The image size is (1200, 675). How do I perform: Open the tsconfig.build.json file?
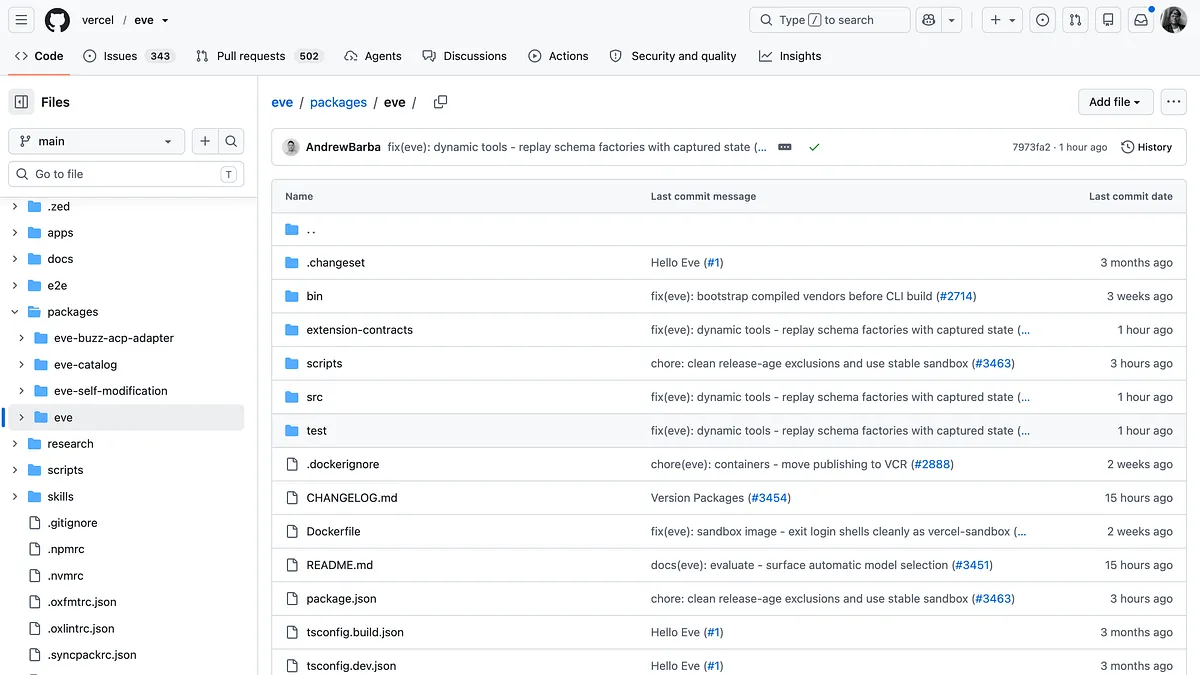pyautogui.click(x=355, y=632)
